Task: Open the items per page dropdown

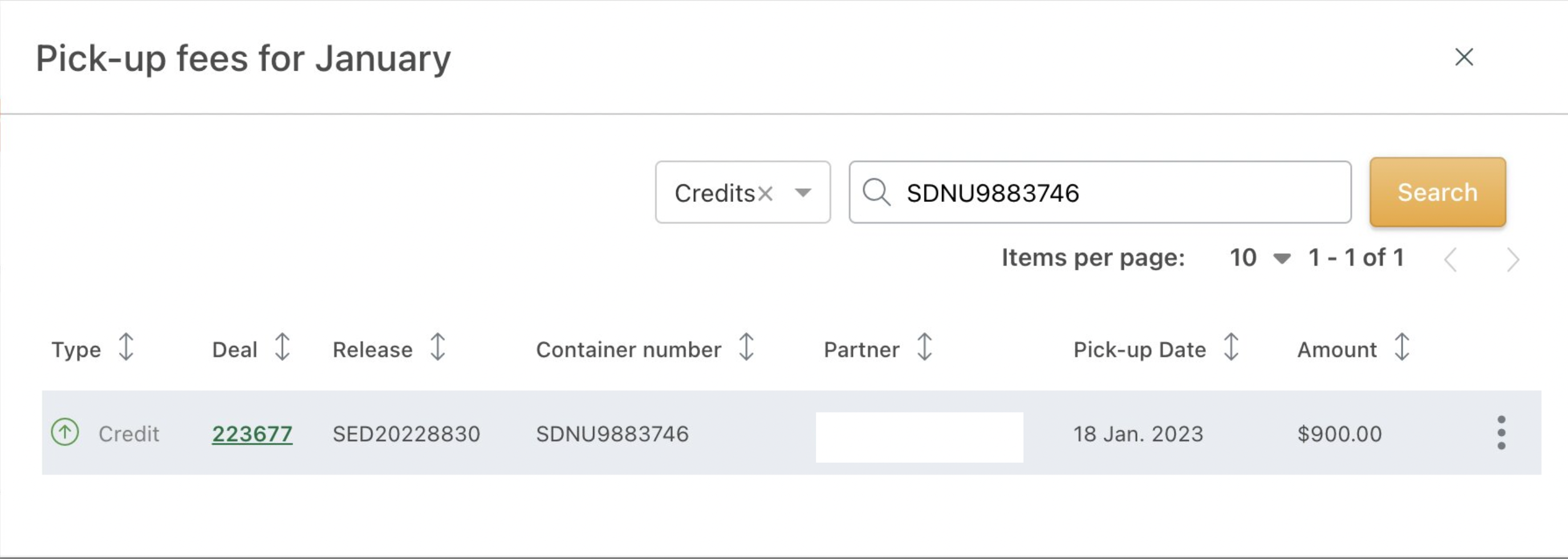Action: pyautogui.click(x=1260, y=258)
